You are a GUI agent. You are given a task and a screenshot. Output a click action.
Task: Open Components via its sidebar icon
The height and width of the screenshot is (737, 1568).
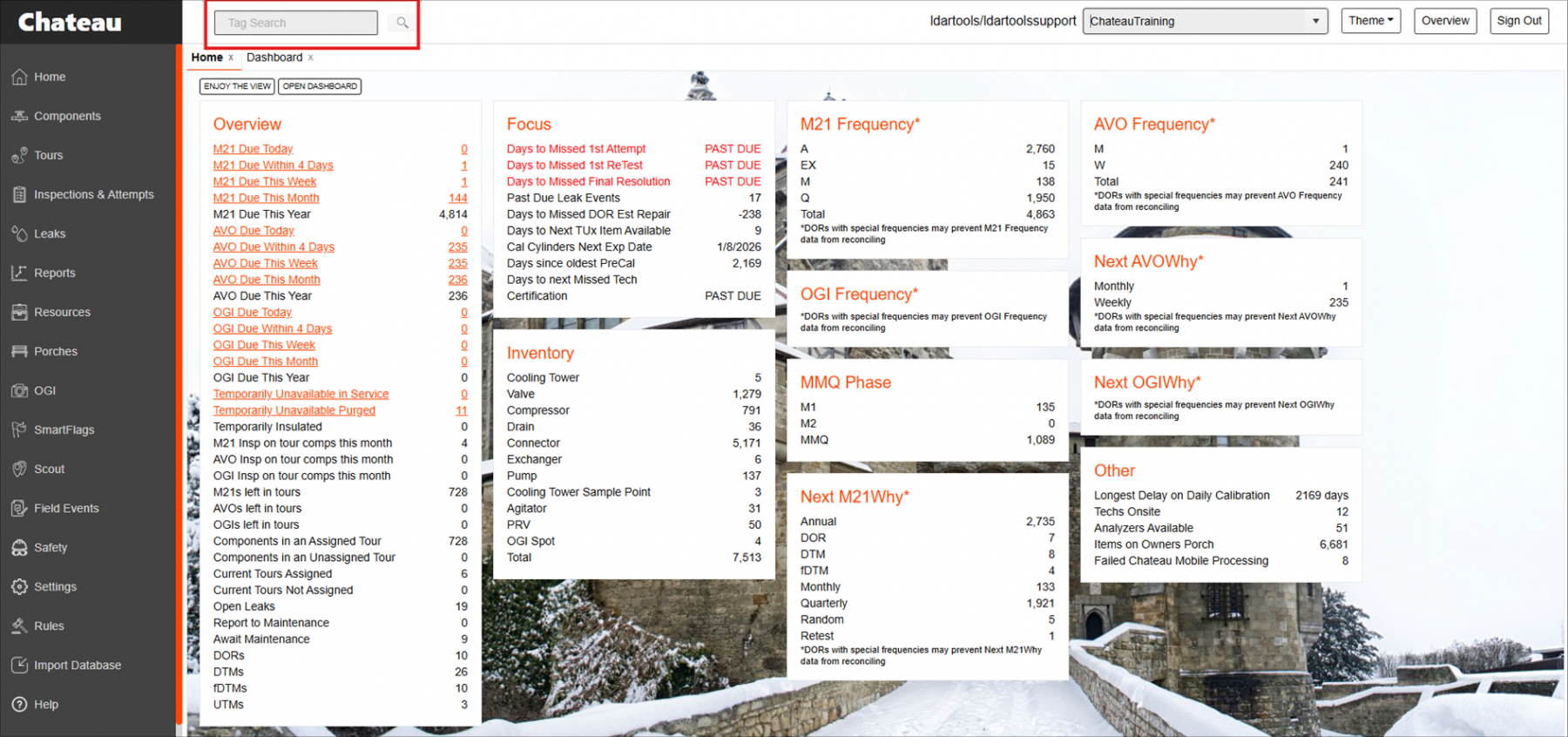click(x=19, y=116)
